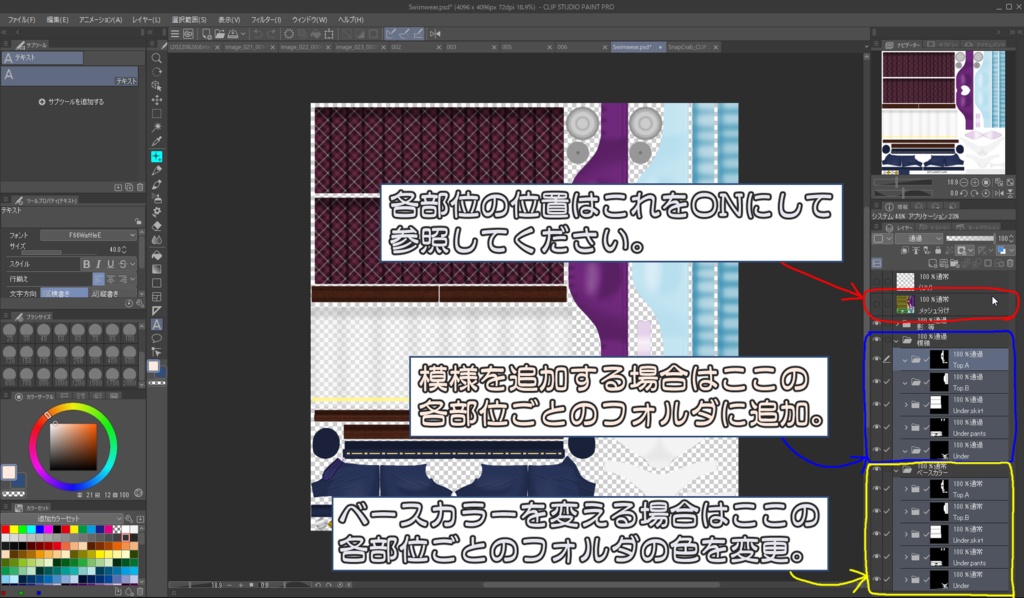Select the Gradient tool
This screenshot has height=598, width=1024.
tap(157, 269)
